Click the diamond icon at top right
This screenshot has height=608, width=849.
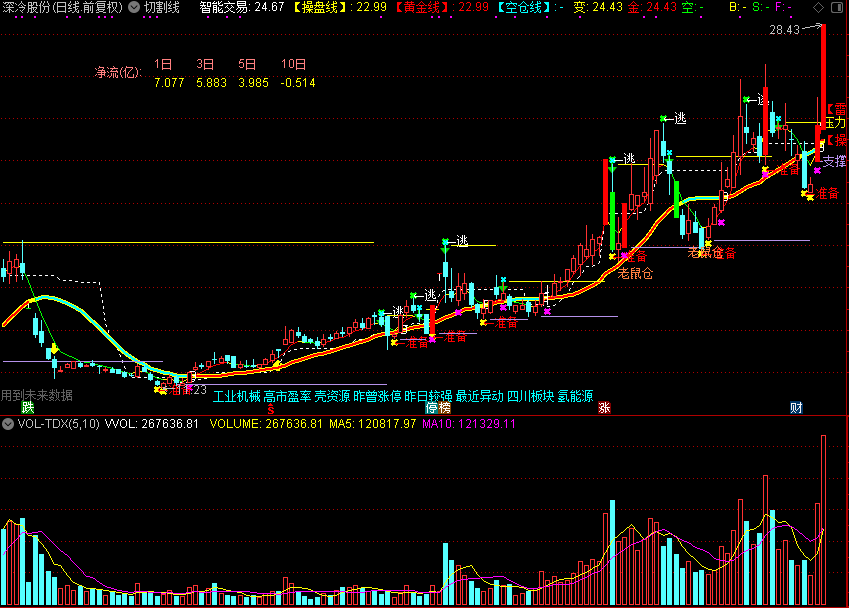pos(818,8)
